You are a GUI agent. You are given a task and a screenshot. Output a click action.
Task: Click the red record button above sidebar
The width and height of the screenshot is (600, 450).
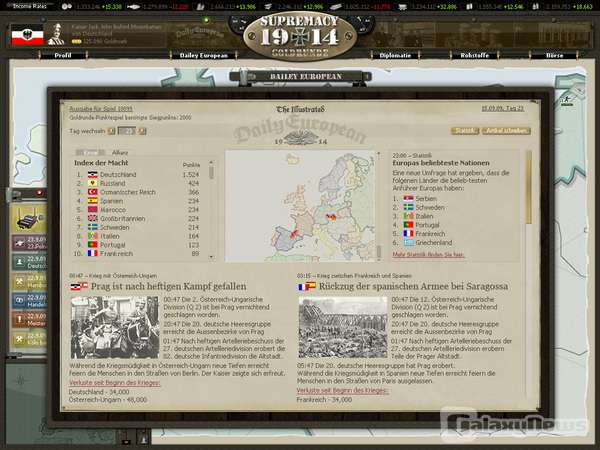pyautogui.click(x=39, y=192)
